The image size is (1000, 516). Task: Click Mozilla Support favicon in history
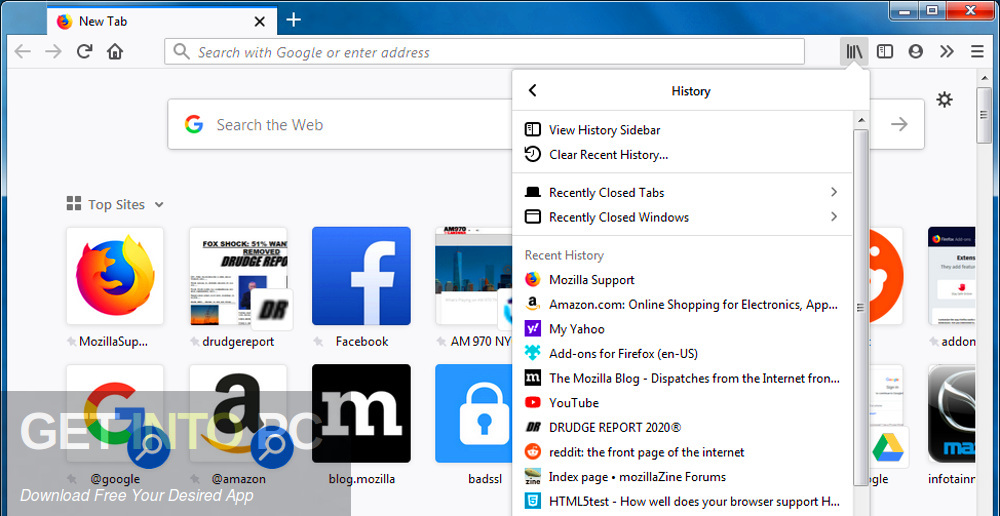(533, 279)
